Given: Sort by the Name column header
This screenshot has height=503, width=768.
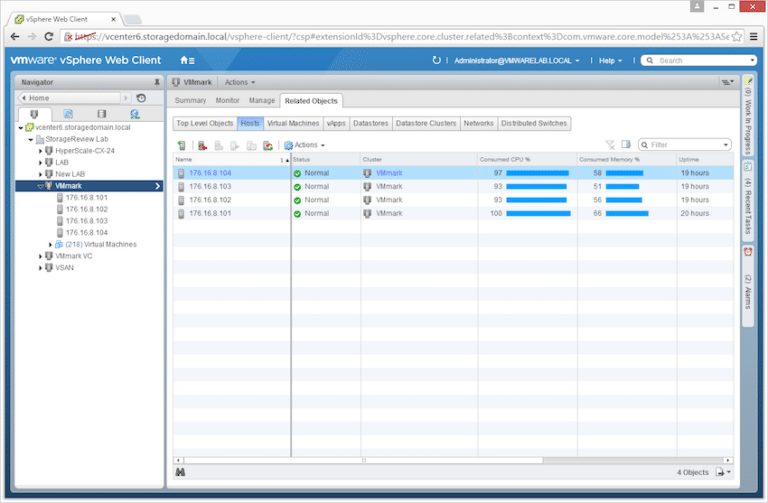Looking at the screenshot, I should tap(232, 160).
